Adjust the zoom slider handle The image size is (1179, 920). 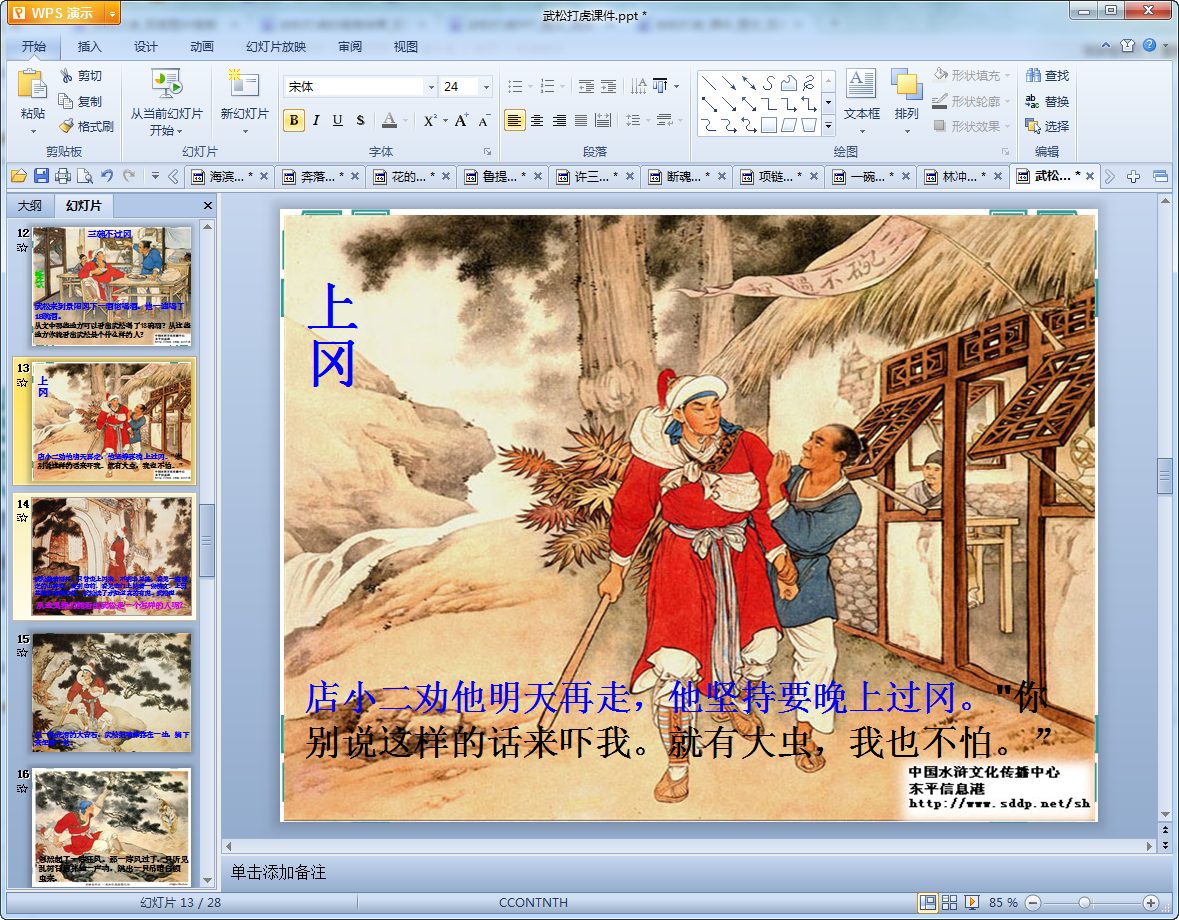(1084, 902)
